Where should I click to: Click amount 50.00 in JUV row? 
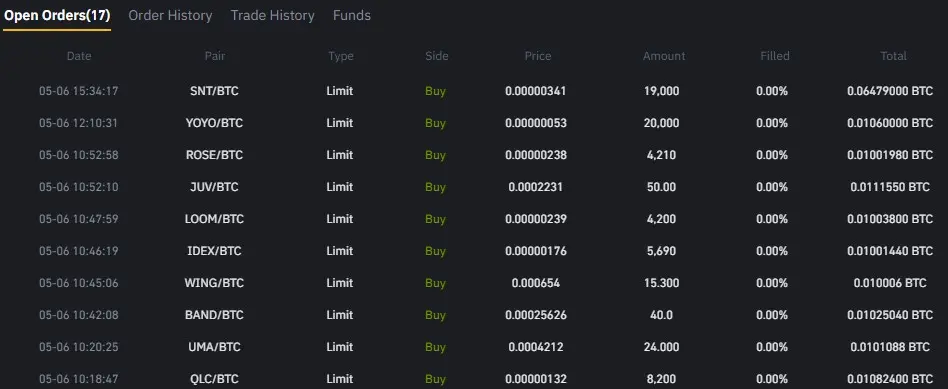(x=661, y=188)
